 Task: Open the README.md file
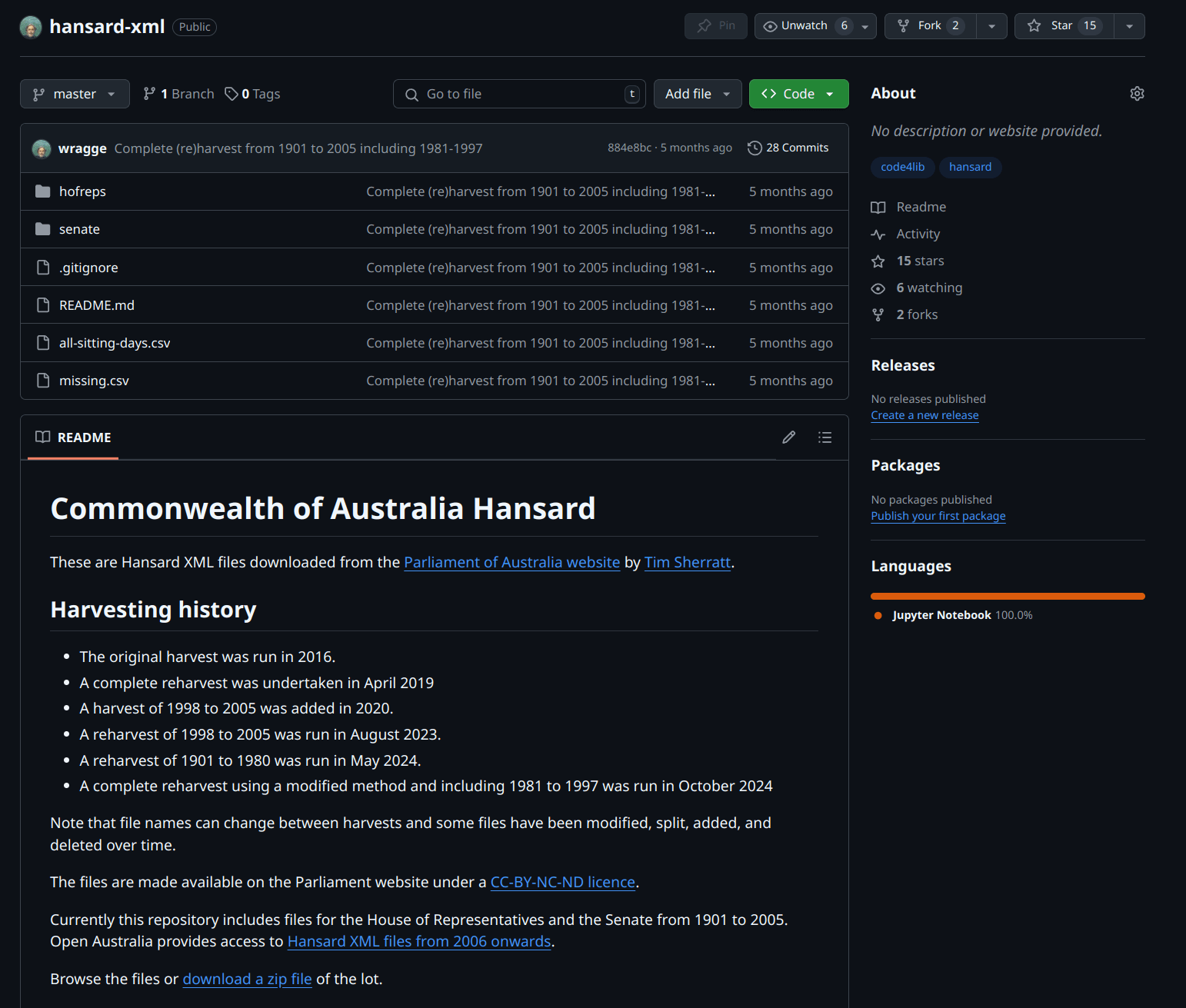click(97, 305)
